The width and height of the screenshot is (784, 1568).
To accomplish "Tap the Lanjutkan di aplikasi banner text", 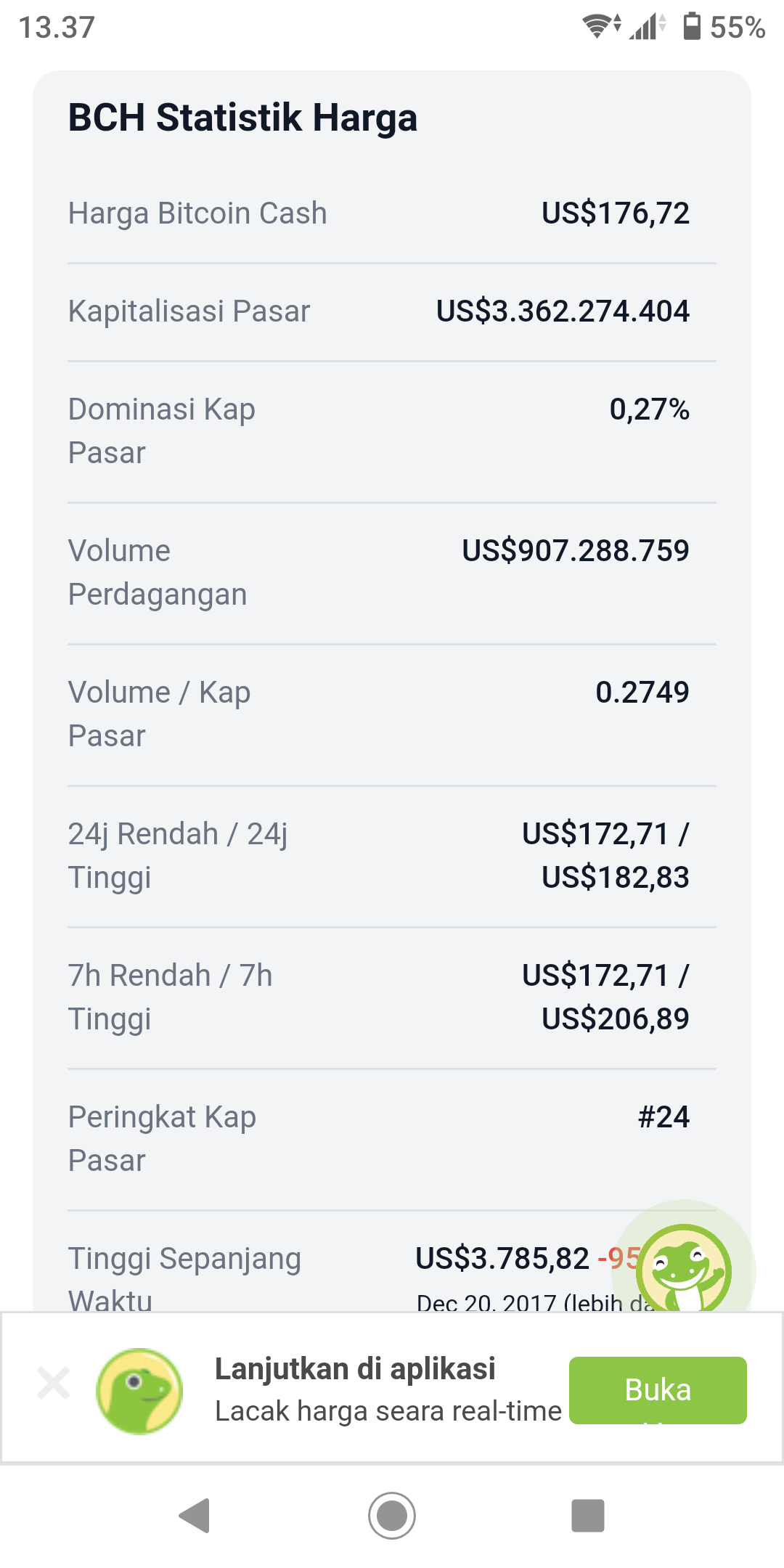I will pos(355,1369).
